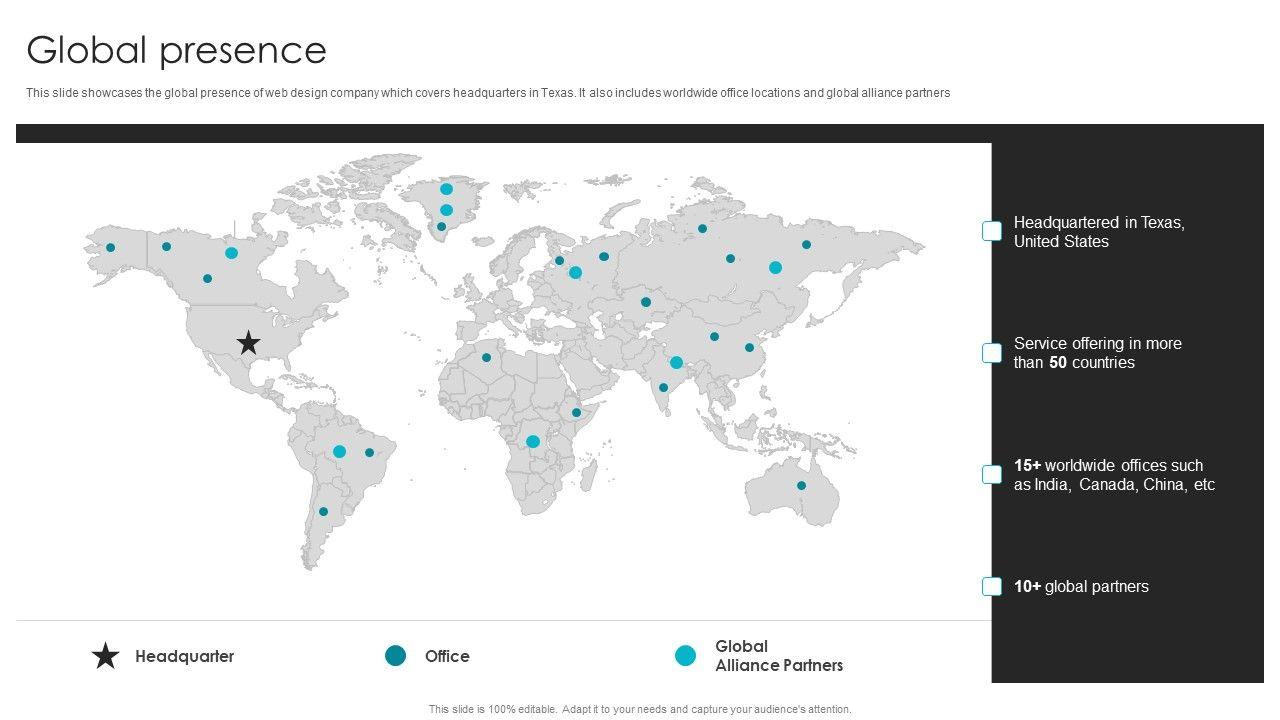Click the dark teal Office legend dot
The height and width of the screenshot is (720, 1280).
click(396, 656)
